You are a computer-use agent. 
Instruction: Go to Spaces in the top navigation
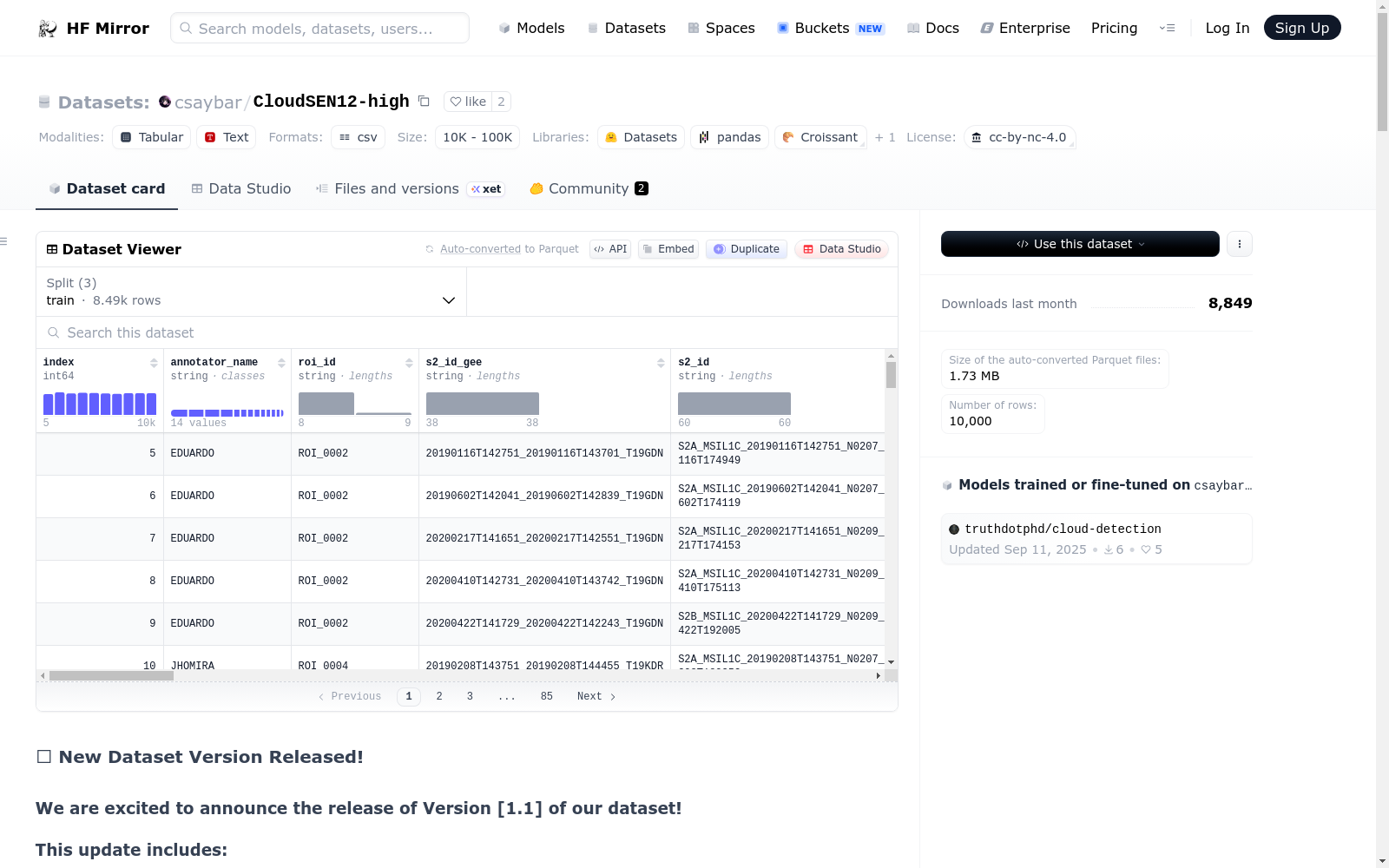(721, 28)
